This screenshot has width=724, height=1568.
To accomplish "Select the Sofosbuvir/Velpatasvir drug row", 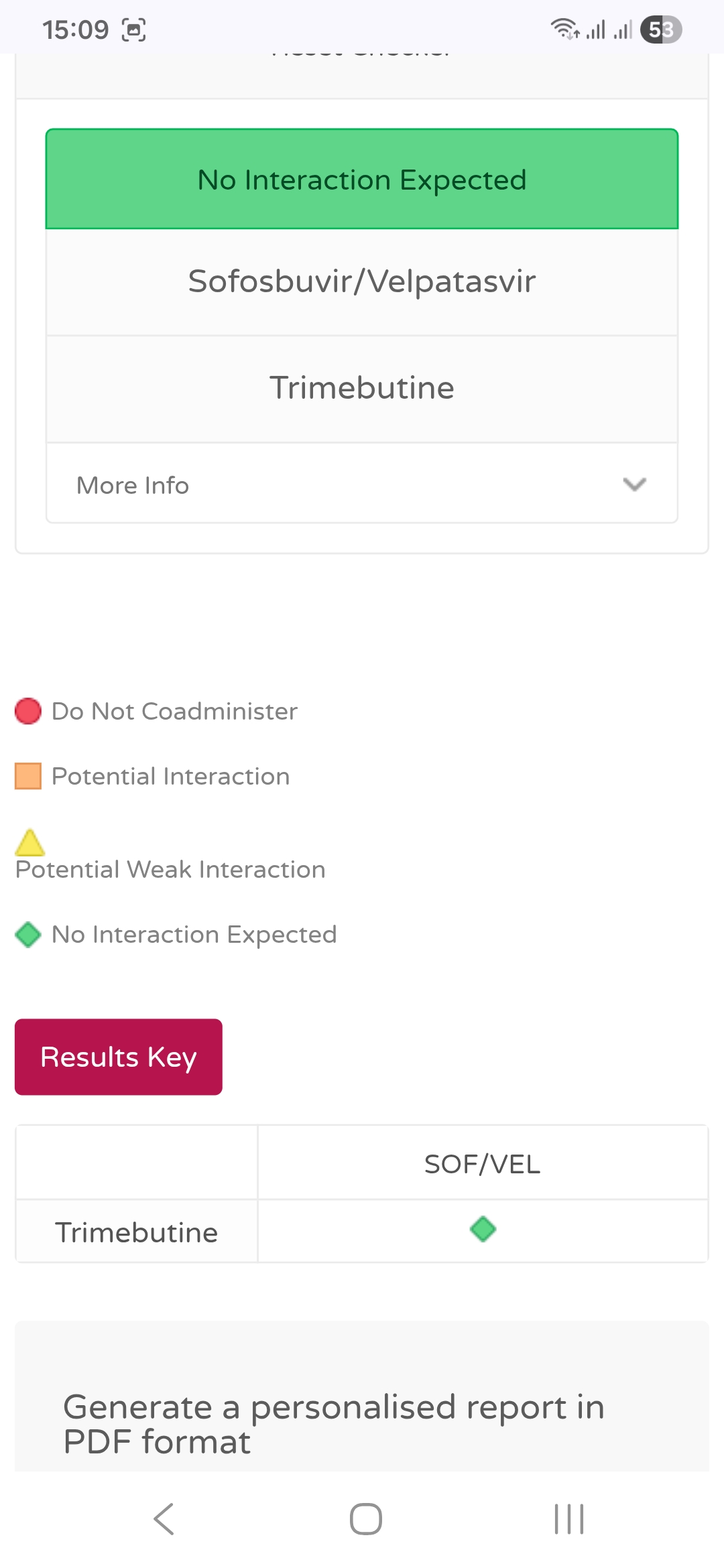I will tap(362, 281).
